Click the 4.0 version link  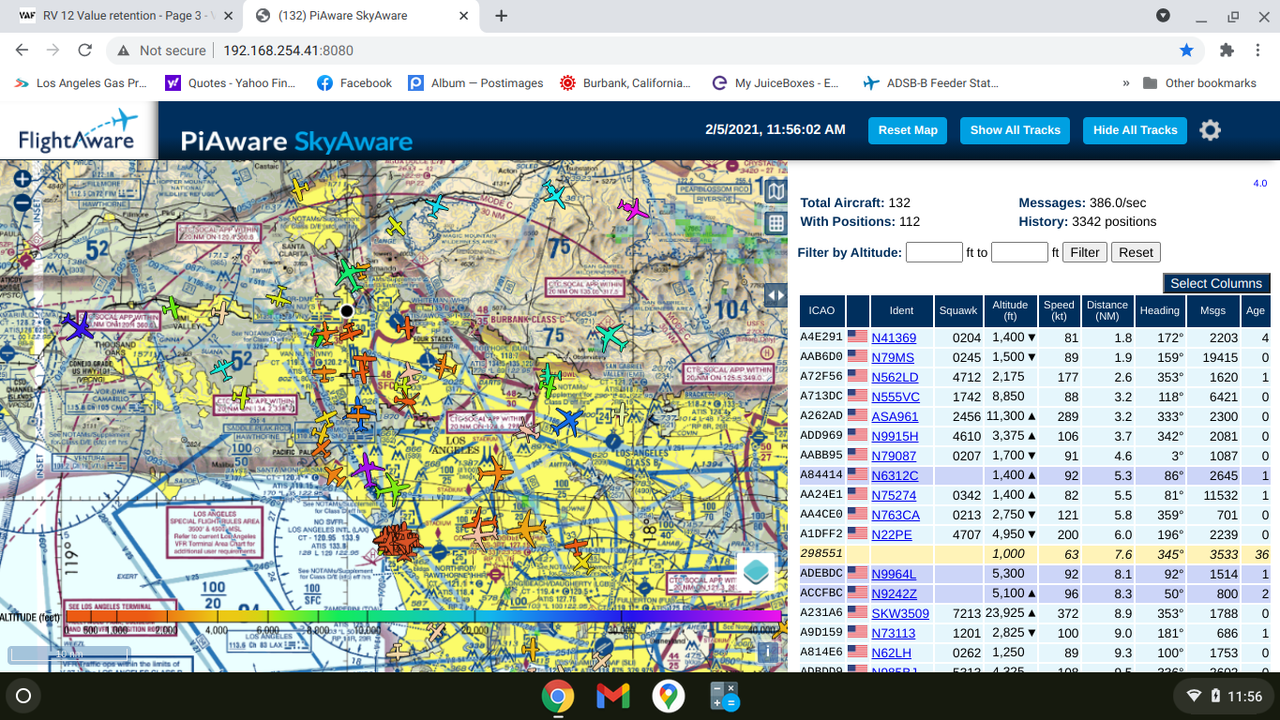pos(1260,183)
